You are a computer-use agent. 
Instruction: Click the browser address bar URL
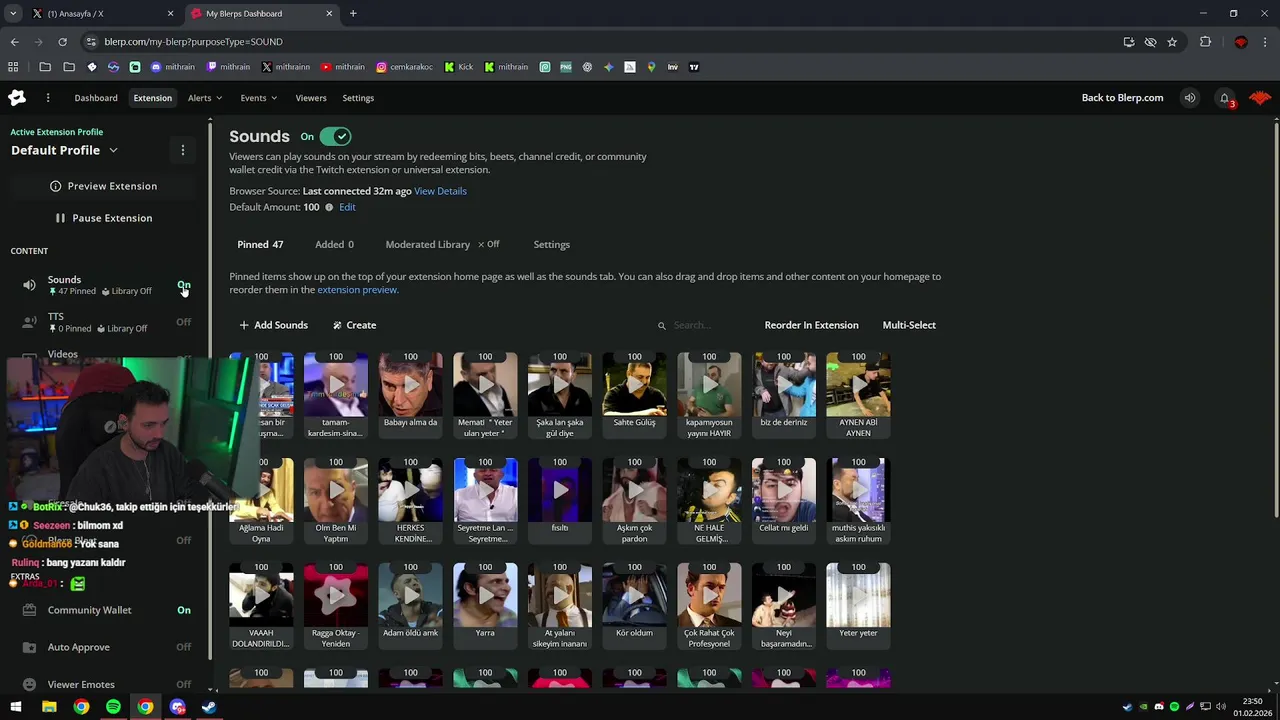click(194, 42)
